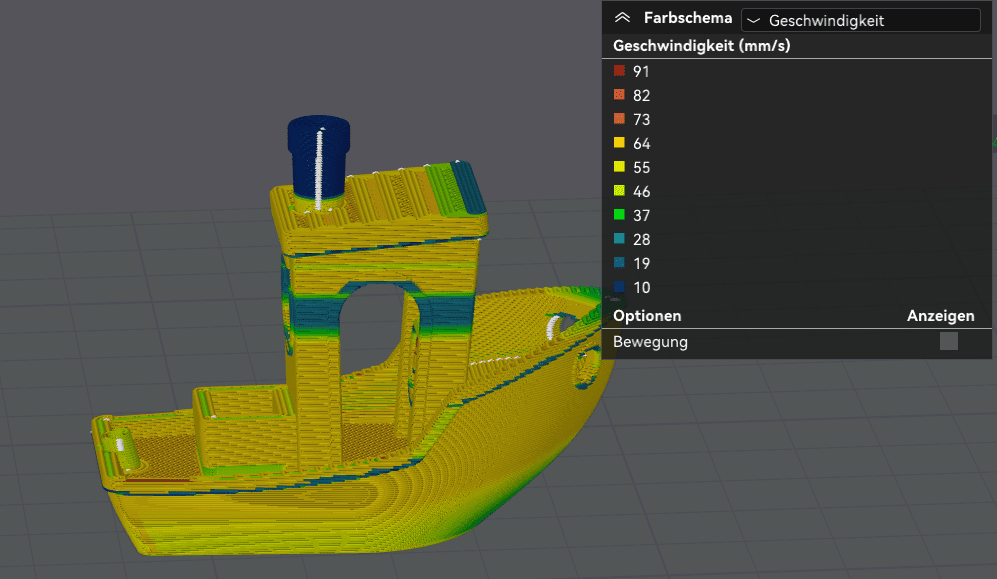Viewport: 997px width, 579px height.
Task: Click the red swatch for speed 91
Action: (619, 71)
